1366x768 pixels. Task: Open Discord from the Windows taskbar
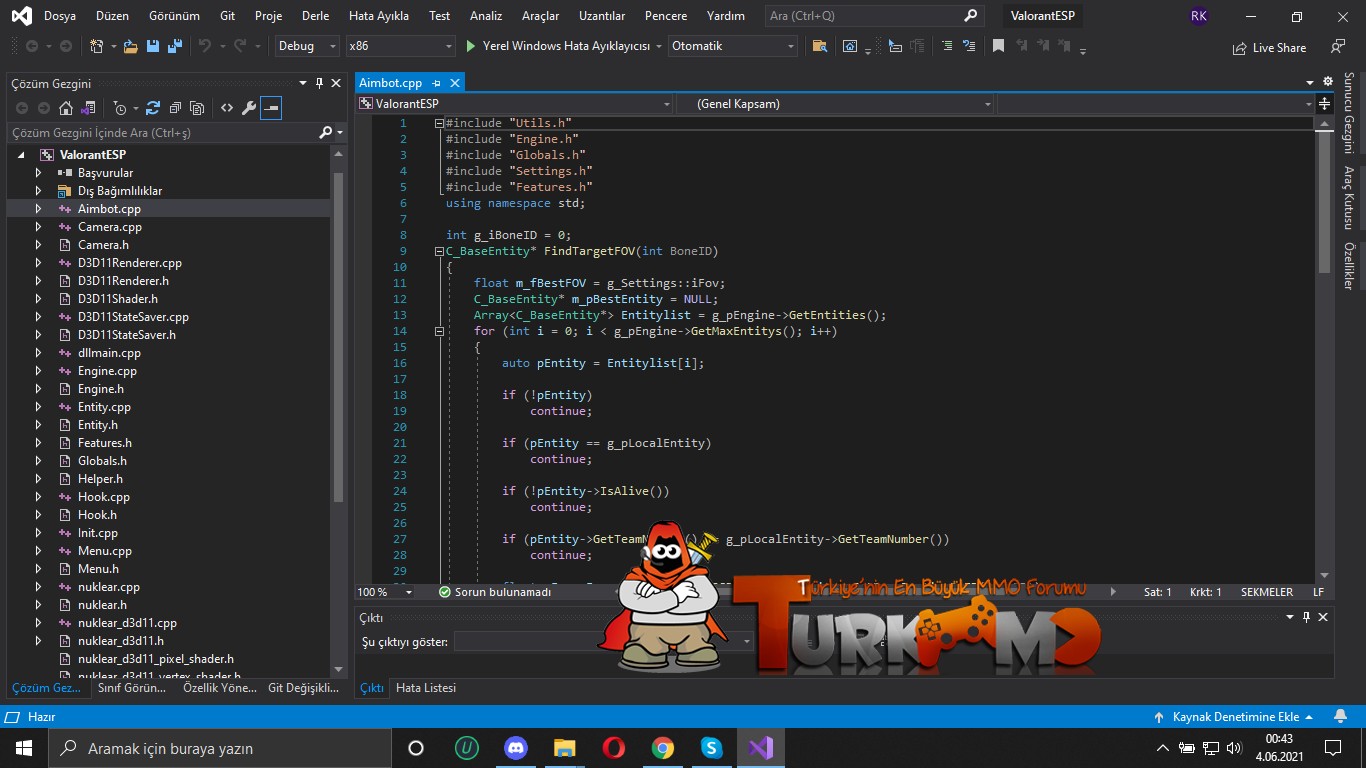coord(516,748)
